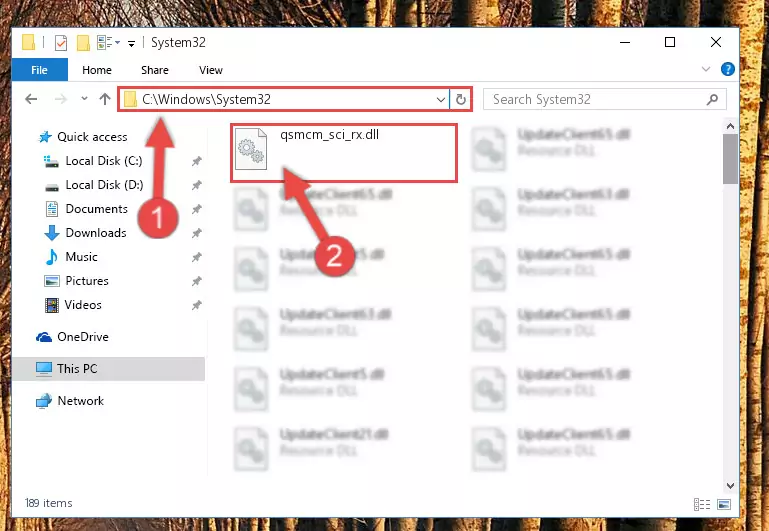This screenshot has width=769, height=531.
Task: Click the pin icon next to Music
Action: click(x=196, y=257)
